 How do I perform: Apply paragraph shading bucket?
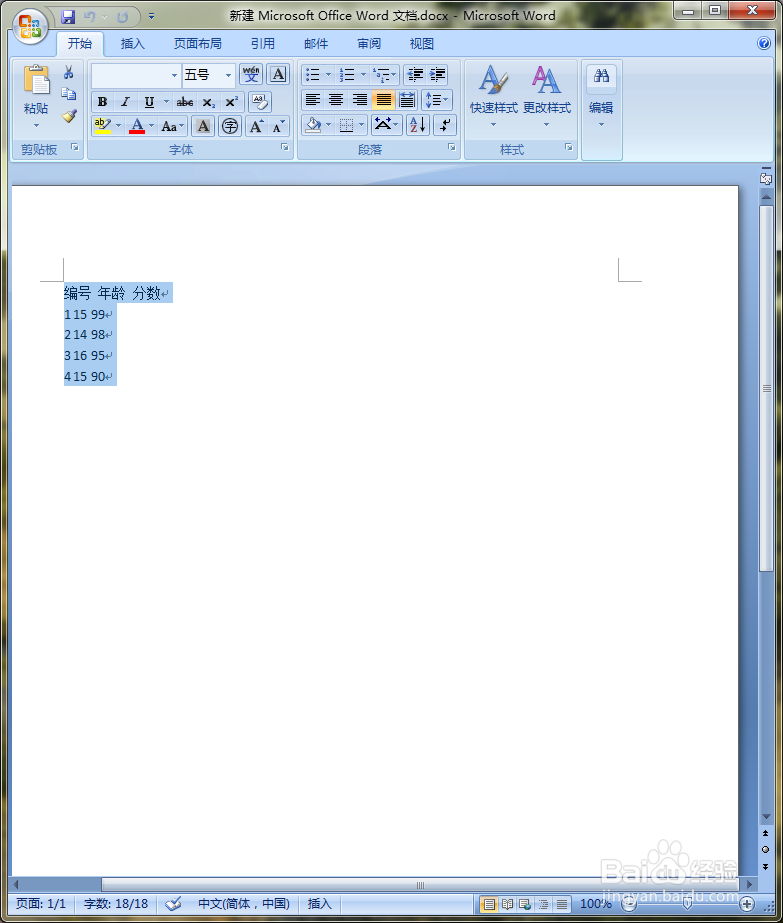[314, 125]
